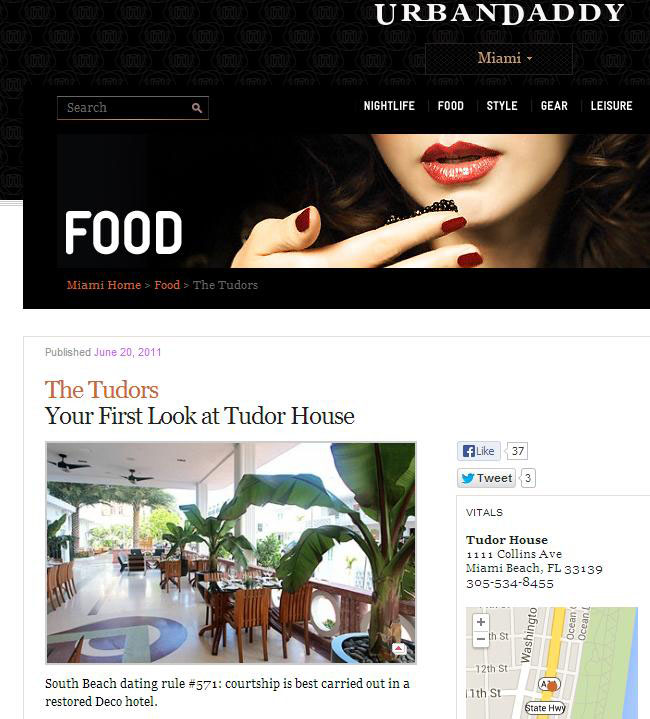Zoom out on the map with minus
650x719 pixels.
point(481,638)
